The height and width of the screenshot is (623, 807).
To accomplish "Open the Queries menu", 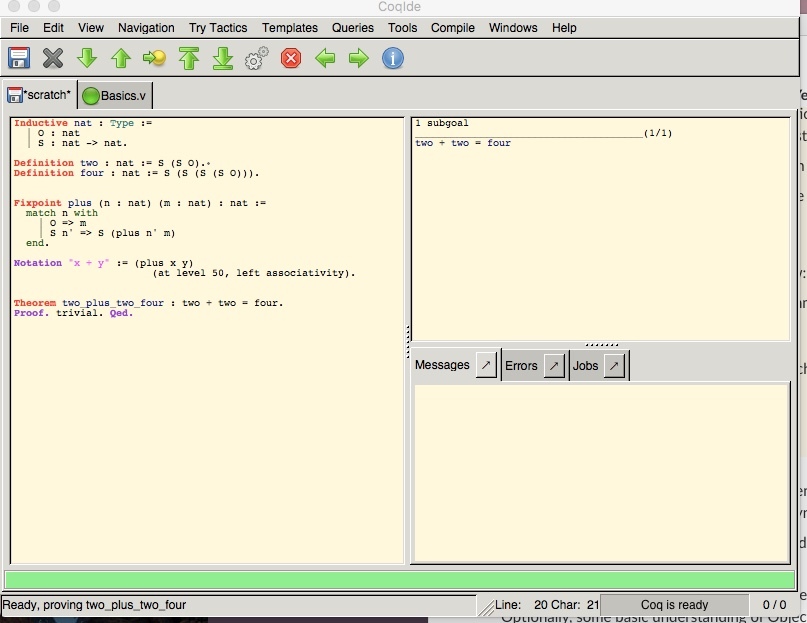I will point(353,28).
